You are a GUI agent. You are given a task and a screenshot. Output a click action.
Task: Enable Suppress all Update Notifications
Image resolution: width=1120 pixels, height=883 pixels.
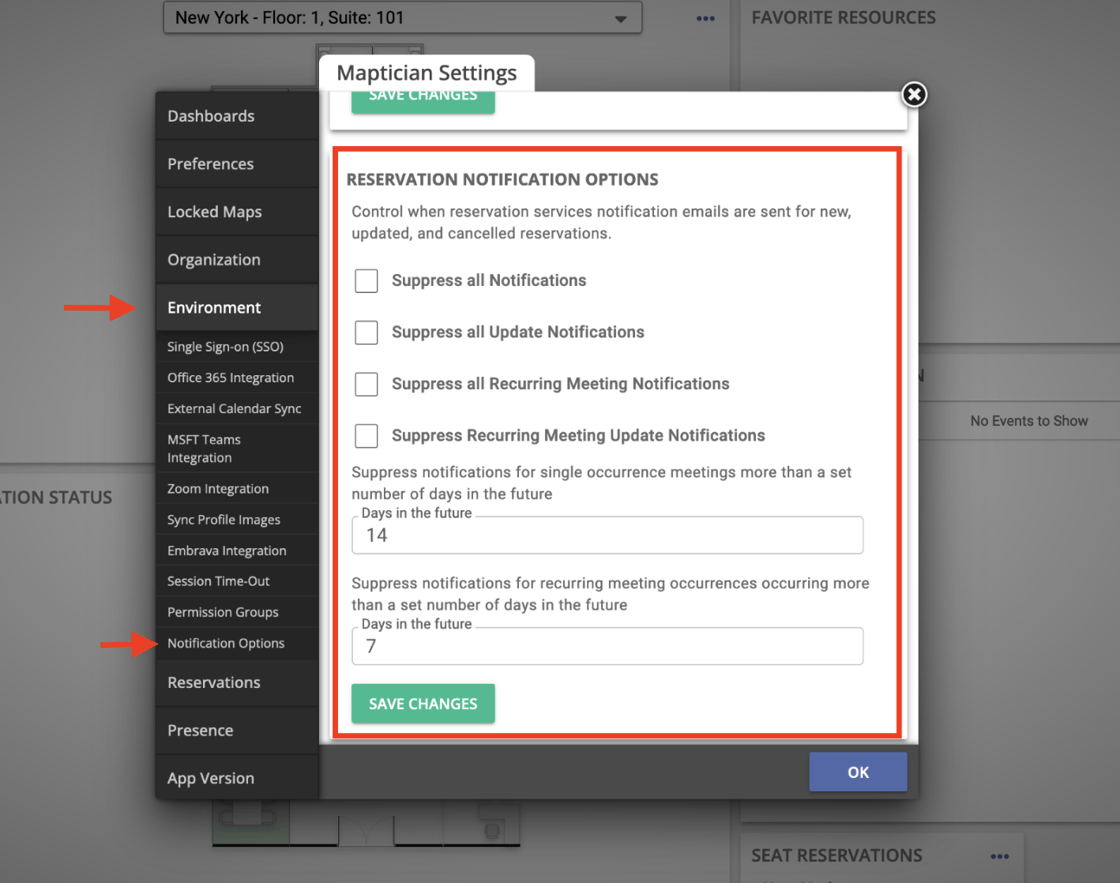[367, 332]
